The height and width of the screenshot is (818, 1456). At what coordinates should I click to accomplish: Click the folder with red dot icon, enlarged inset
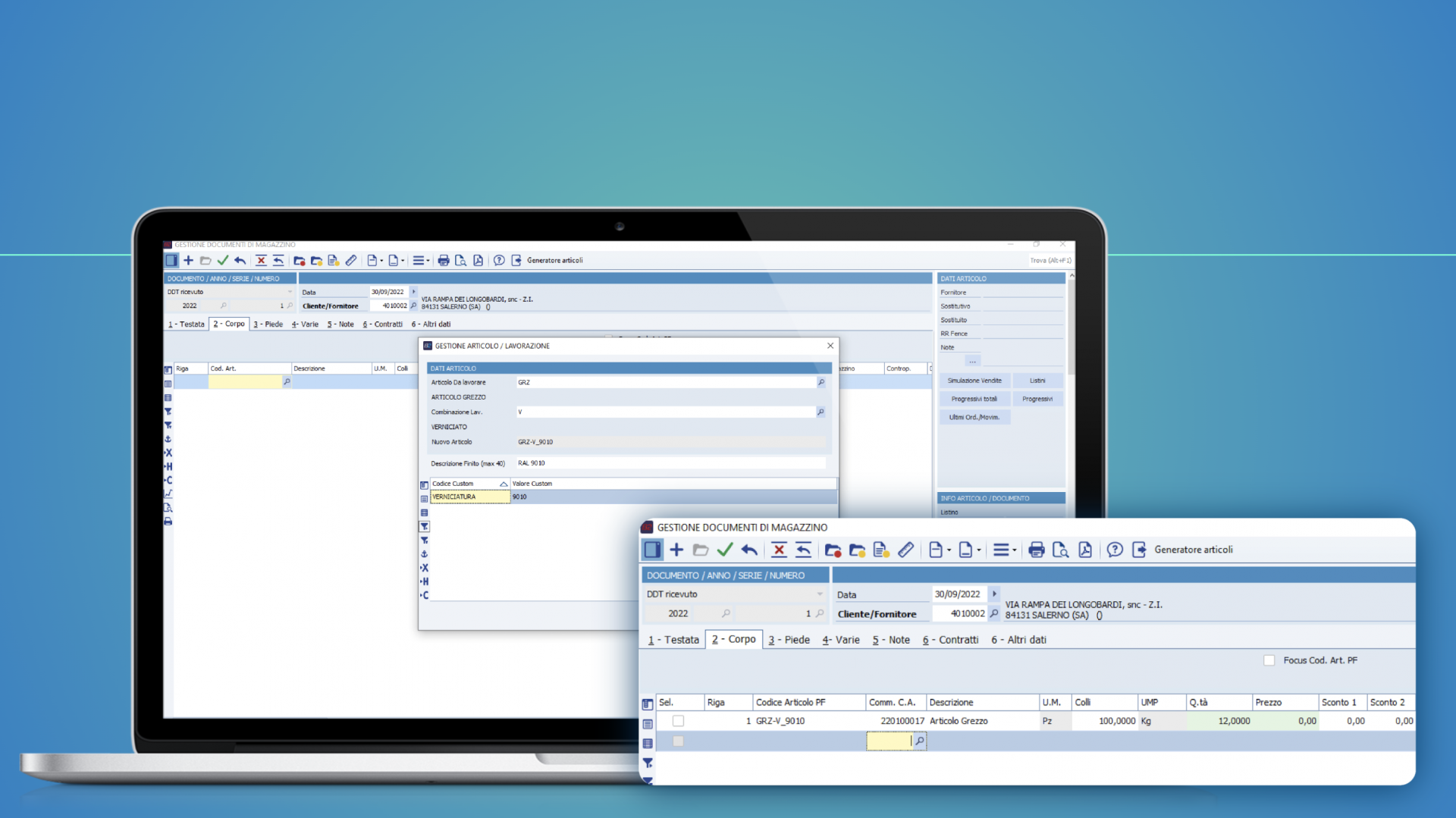[833, 550]
